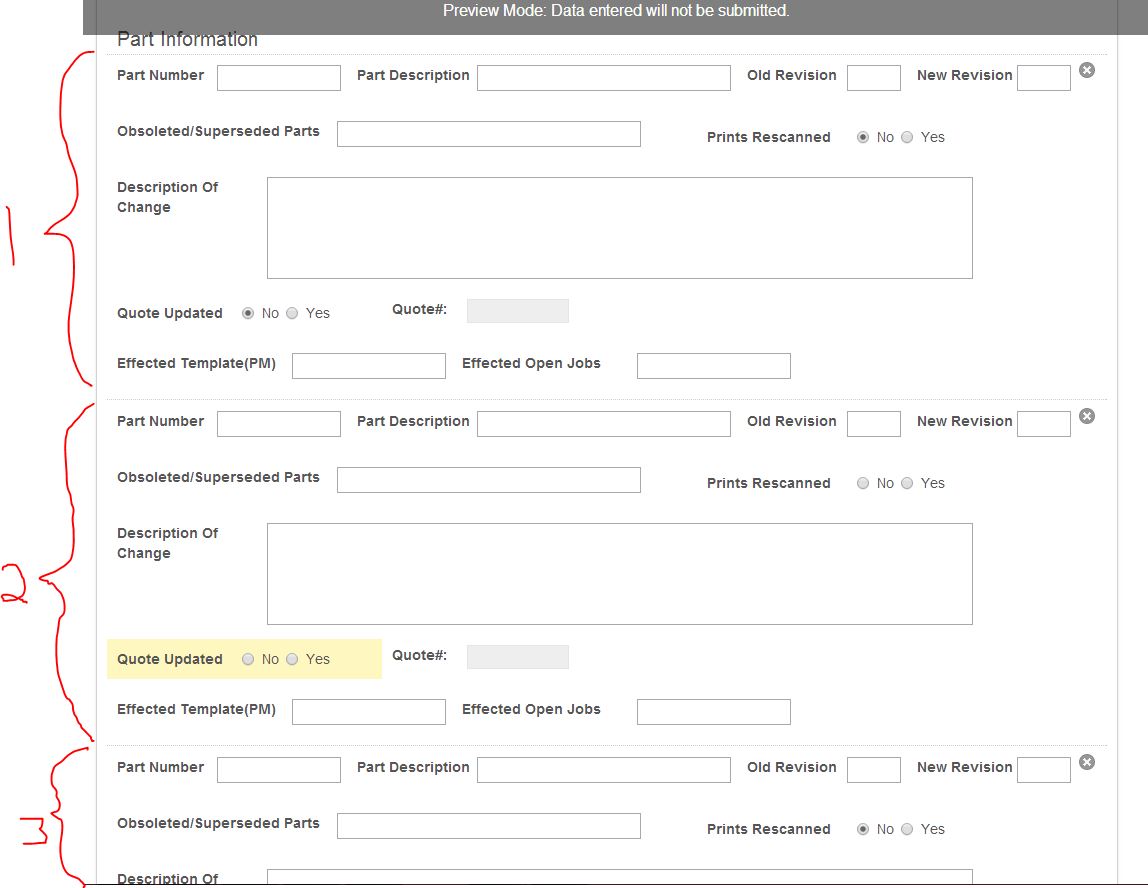
Task: Click Effected Open Jobs field in second section
Action: pyautogui.click(x=713, y=712)
